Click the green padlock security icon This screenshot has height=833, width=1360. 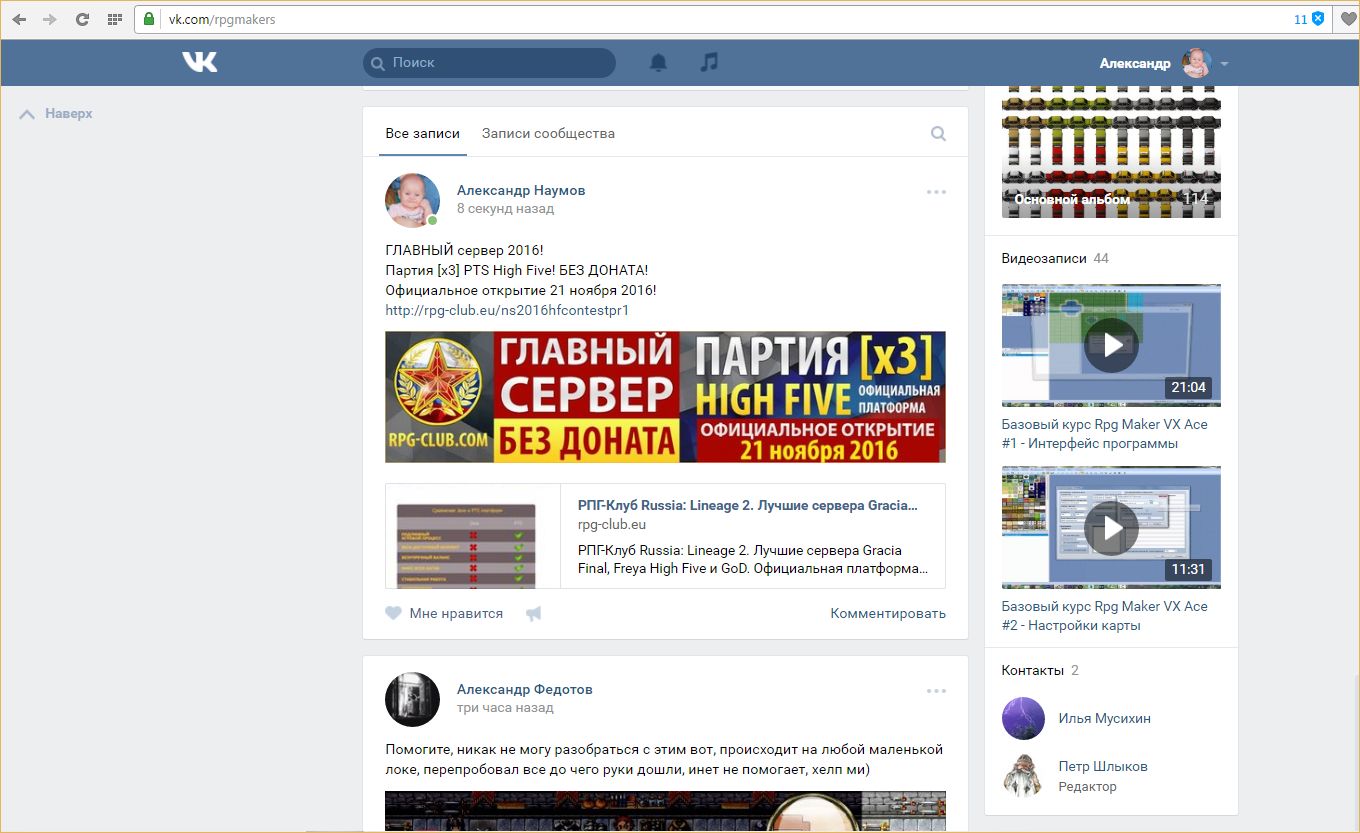pos(149,19)
